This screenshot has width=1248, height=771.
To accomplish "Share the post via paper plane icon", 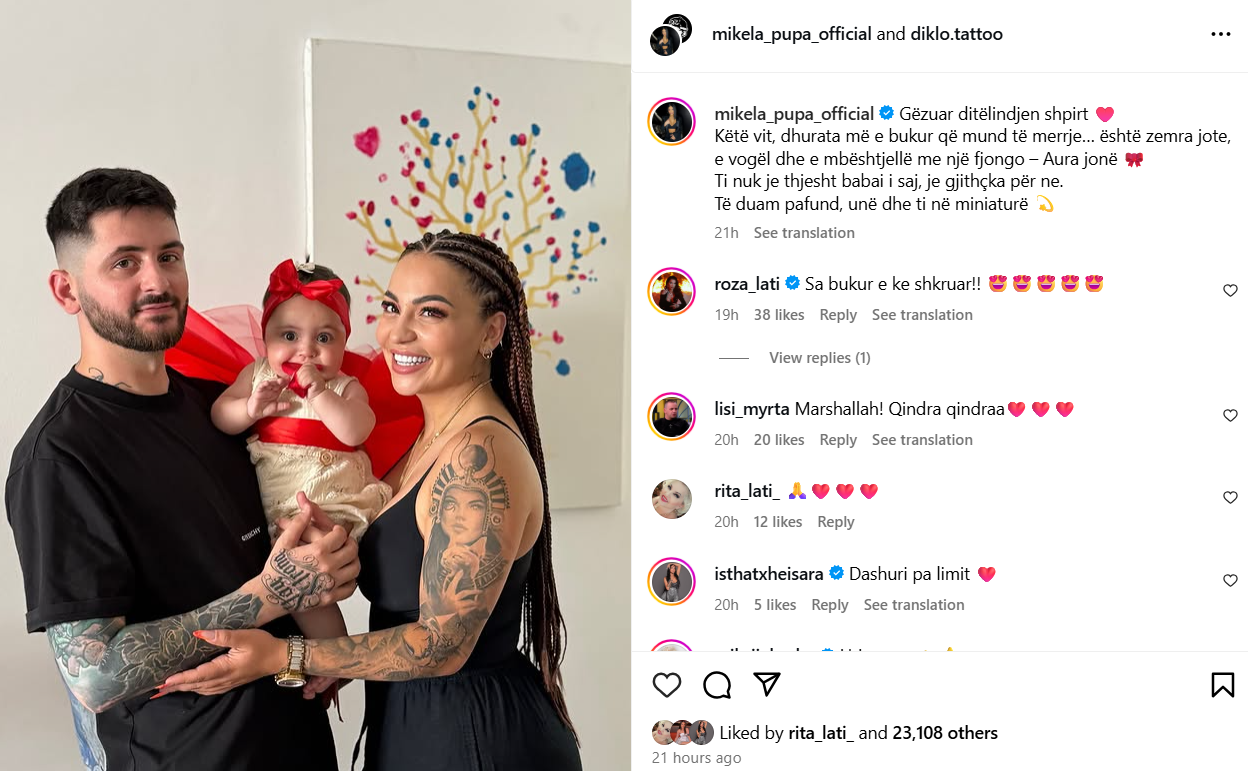I will tap(767, 684).
